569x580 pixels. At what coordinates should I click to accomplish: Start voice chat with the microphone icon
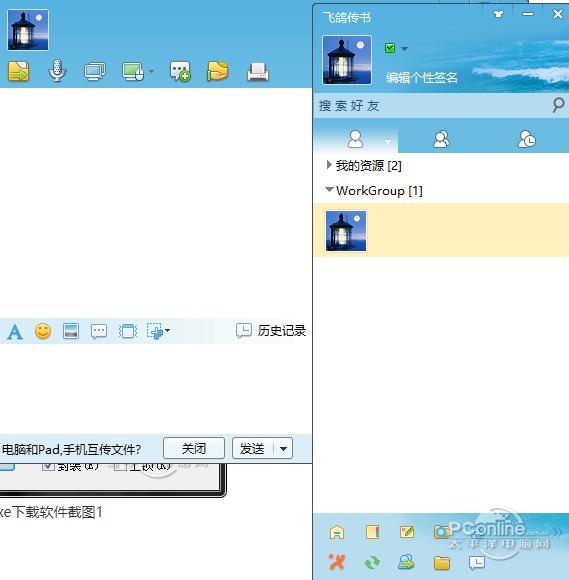point(57,70)
